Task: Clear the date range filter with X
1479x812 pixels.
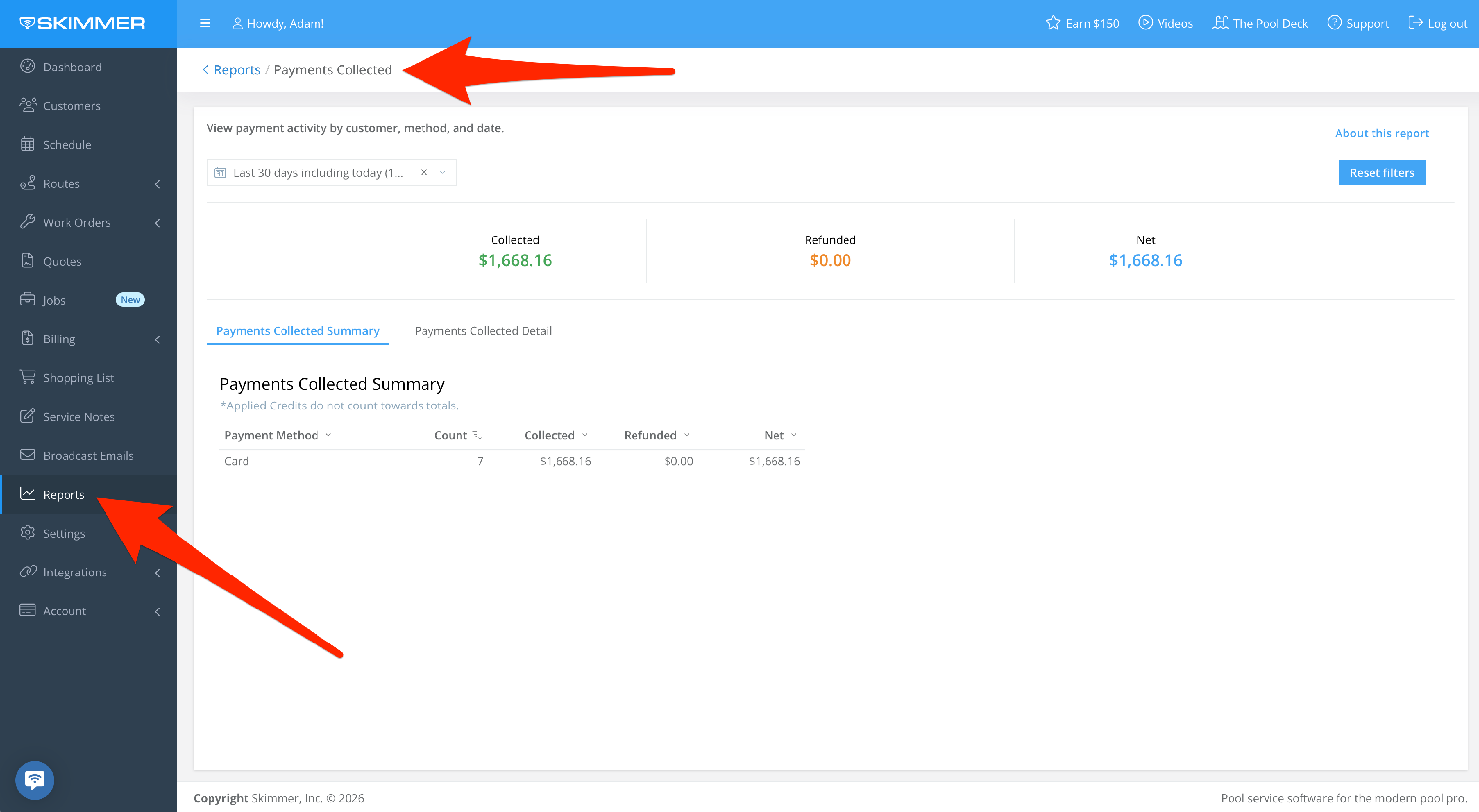Action: click(423, 173)
